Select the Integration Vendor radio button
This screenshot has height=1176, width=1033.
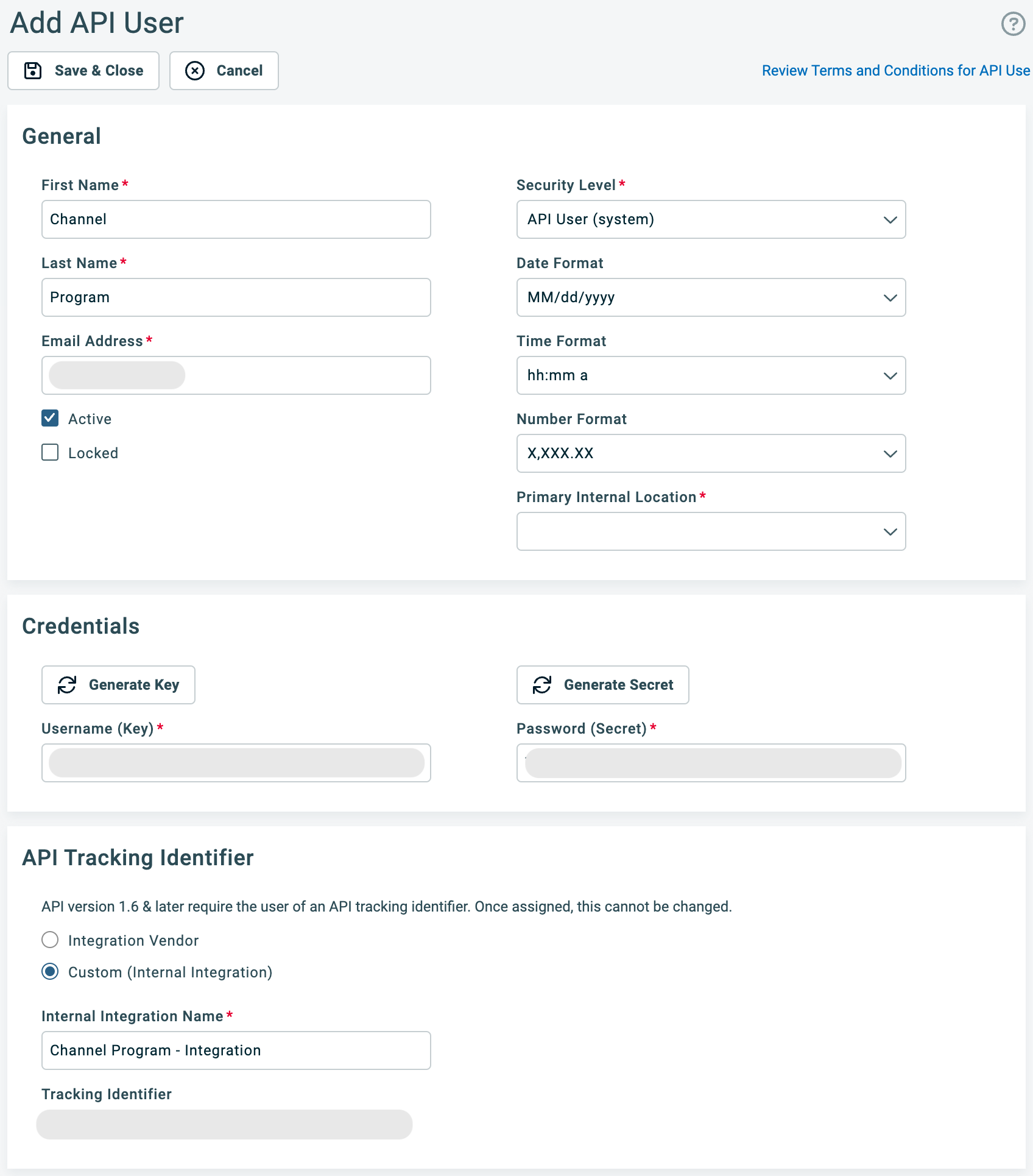click(50, 940)
